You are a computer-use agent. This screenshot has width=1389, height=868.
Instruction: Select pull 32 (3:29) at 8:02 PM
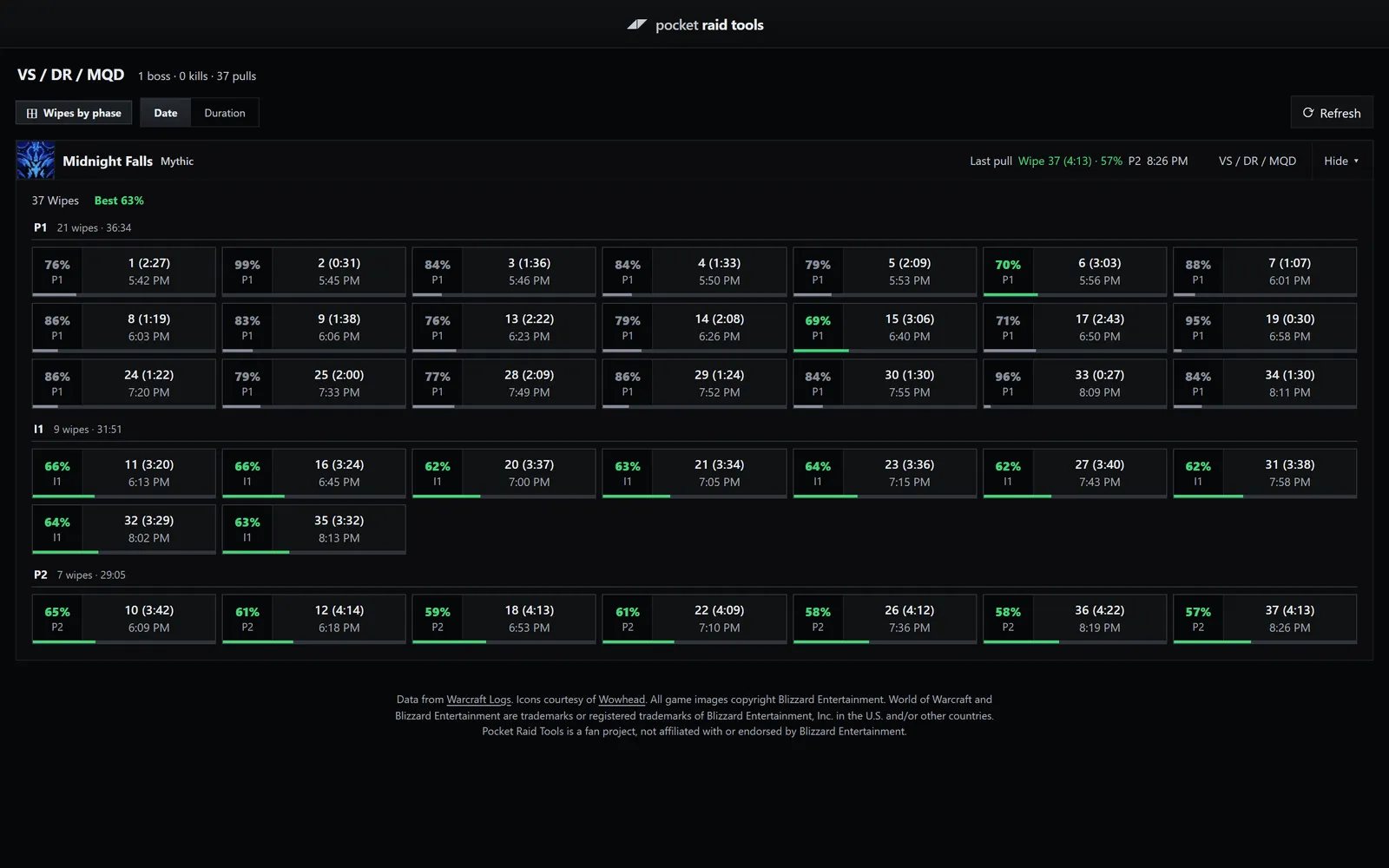tap(124, 529)
